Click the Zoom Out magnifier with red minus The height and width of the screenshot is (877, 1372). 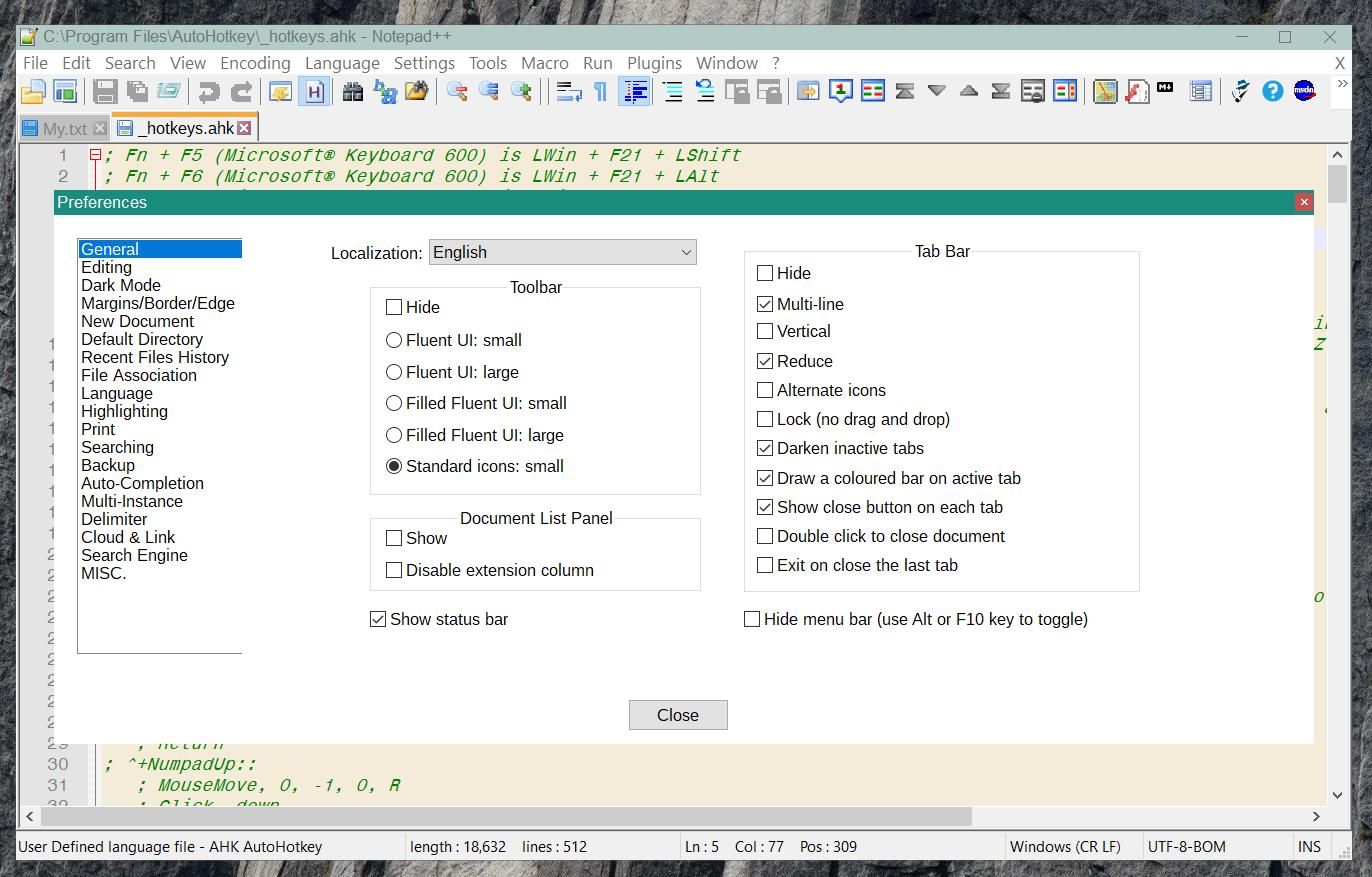[x=457, y=92]
